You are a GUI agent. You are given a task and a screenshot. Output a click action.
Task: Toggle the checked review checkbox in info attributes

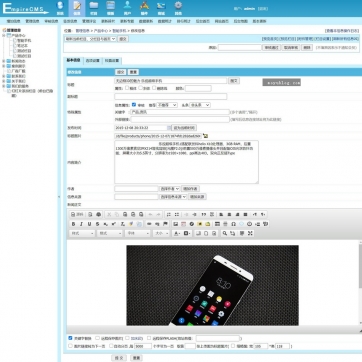click(134, 105)
